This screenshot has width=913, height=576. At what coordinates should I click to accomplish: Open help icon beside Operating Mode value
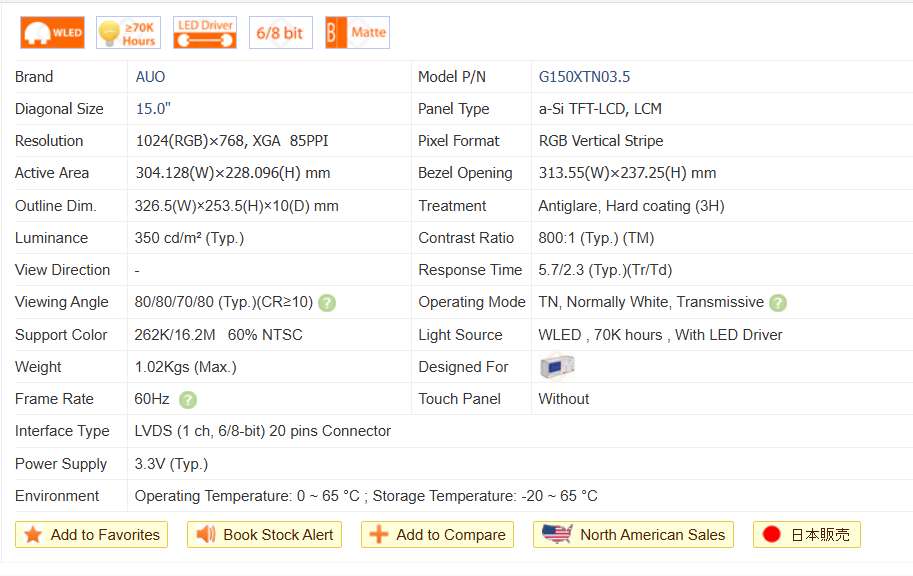pyautogui.click(x=778, y=303)
